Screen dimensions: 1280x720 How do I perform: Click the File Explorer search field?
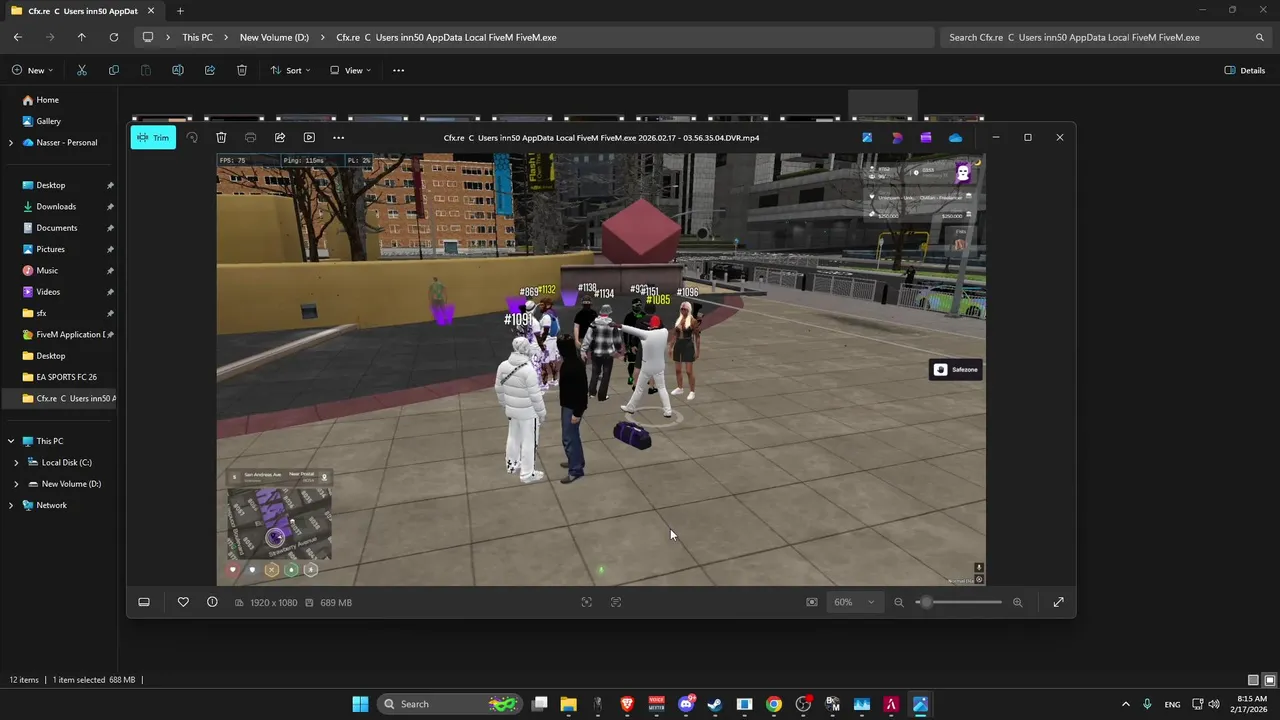click(x=1105, y=37)
